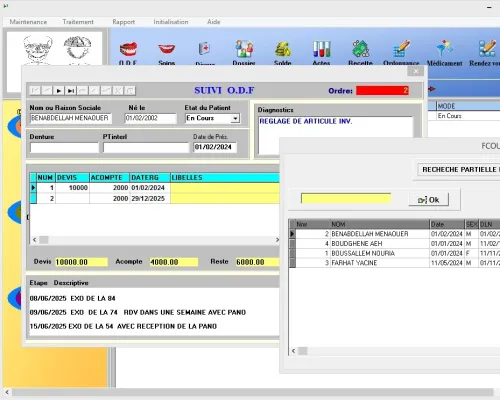Viewport: 500px width, 400px height.
Task: Click the left dental sketch thumbnail
Action: (x=37, y=50)
